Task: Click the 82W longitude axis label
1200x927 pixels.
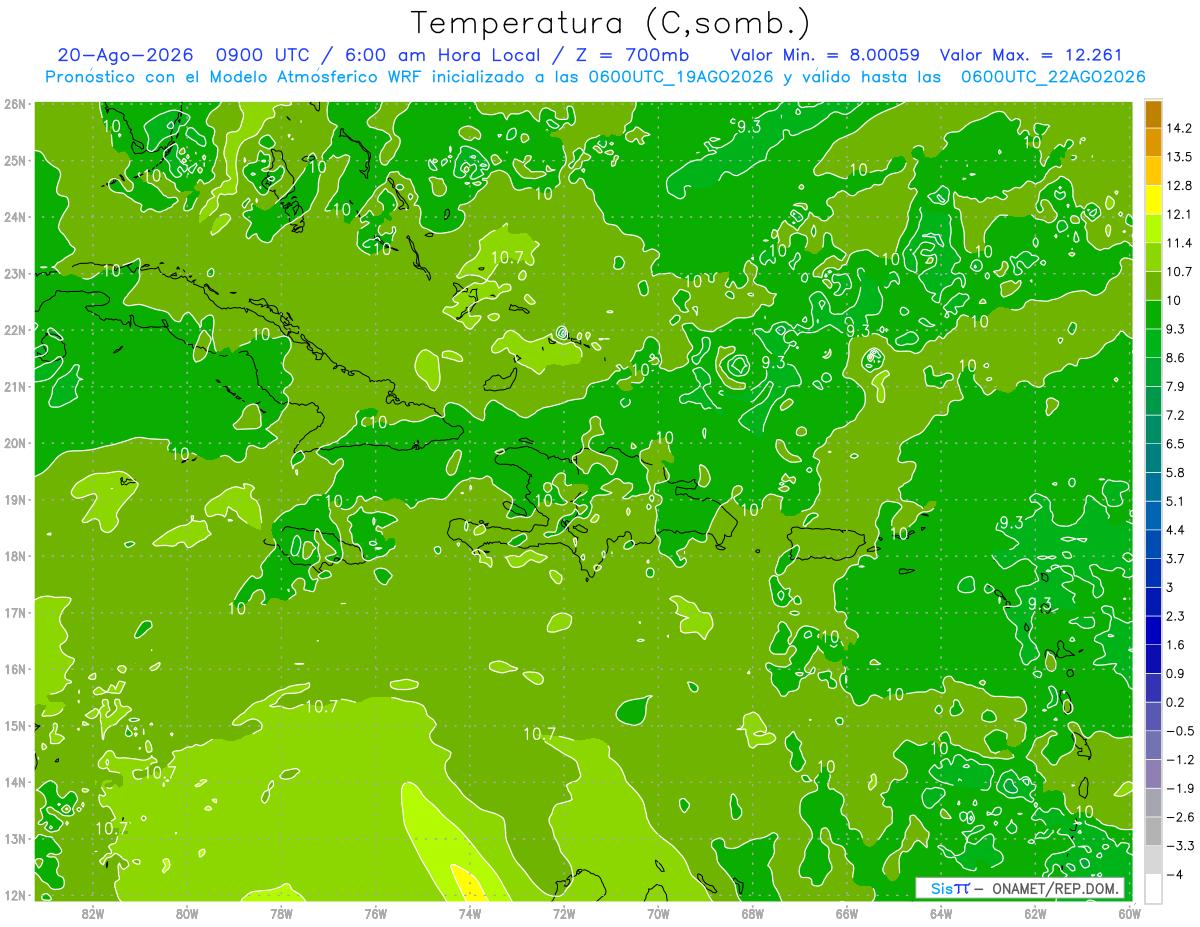Action: click(92, 913)
